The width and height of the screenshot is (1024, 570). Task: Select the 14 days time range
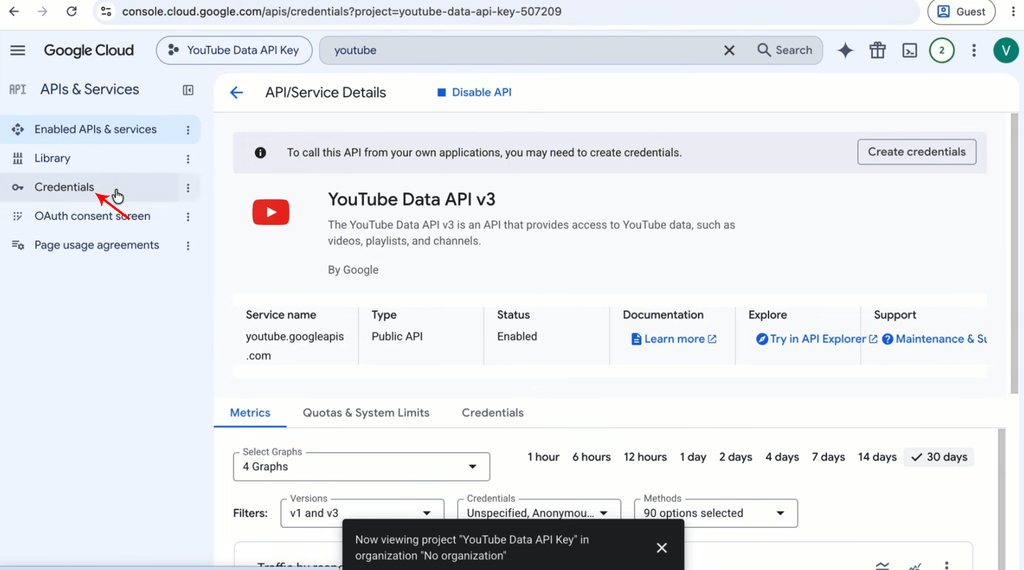tap(877, 457)
